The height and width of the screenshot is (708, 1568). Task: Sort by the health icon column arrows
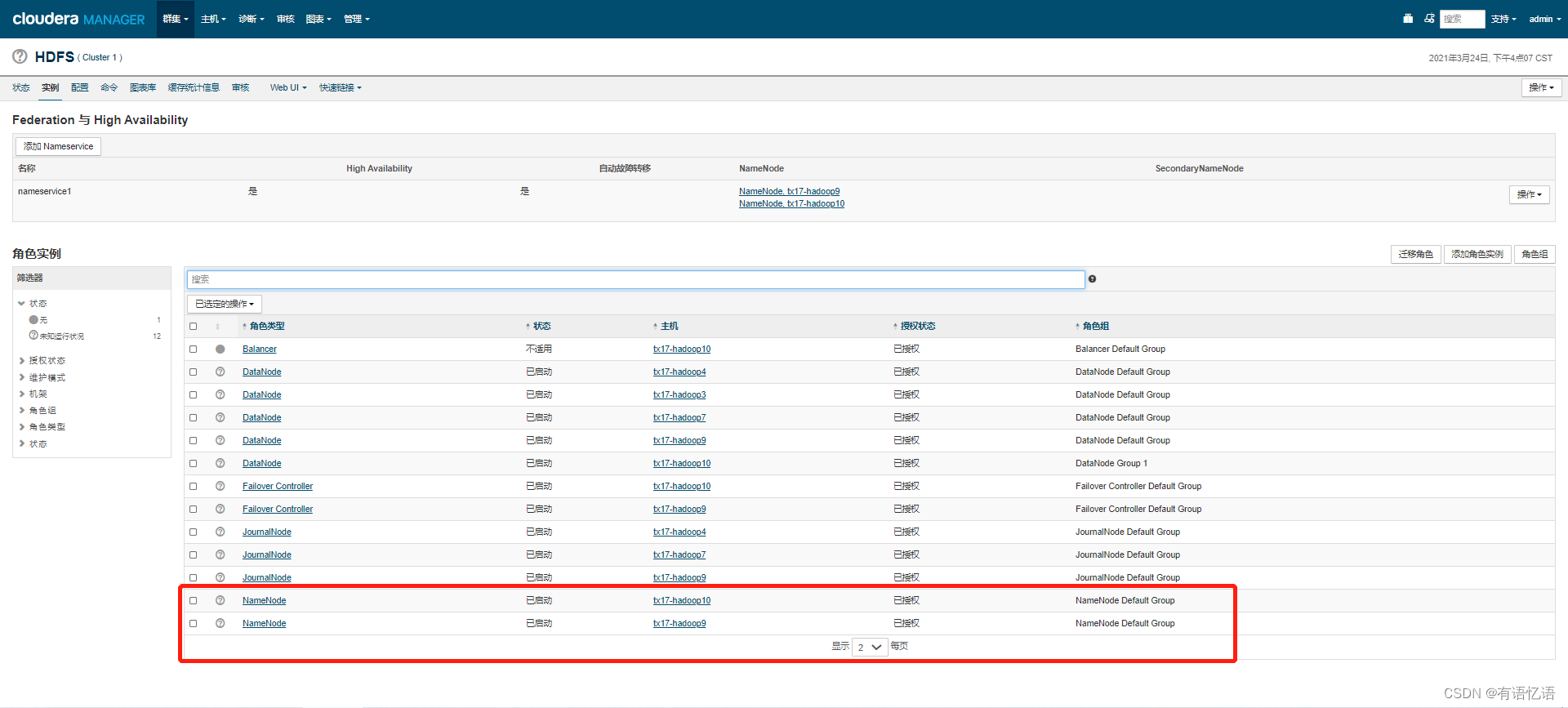(x=217, y=326)
